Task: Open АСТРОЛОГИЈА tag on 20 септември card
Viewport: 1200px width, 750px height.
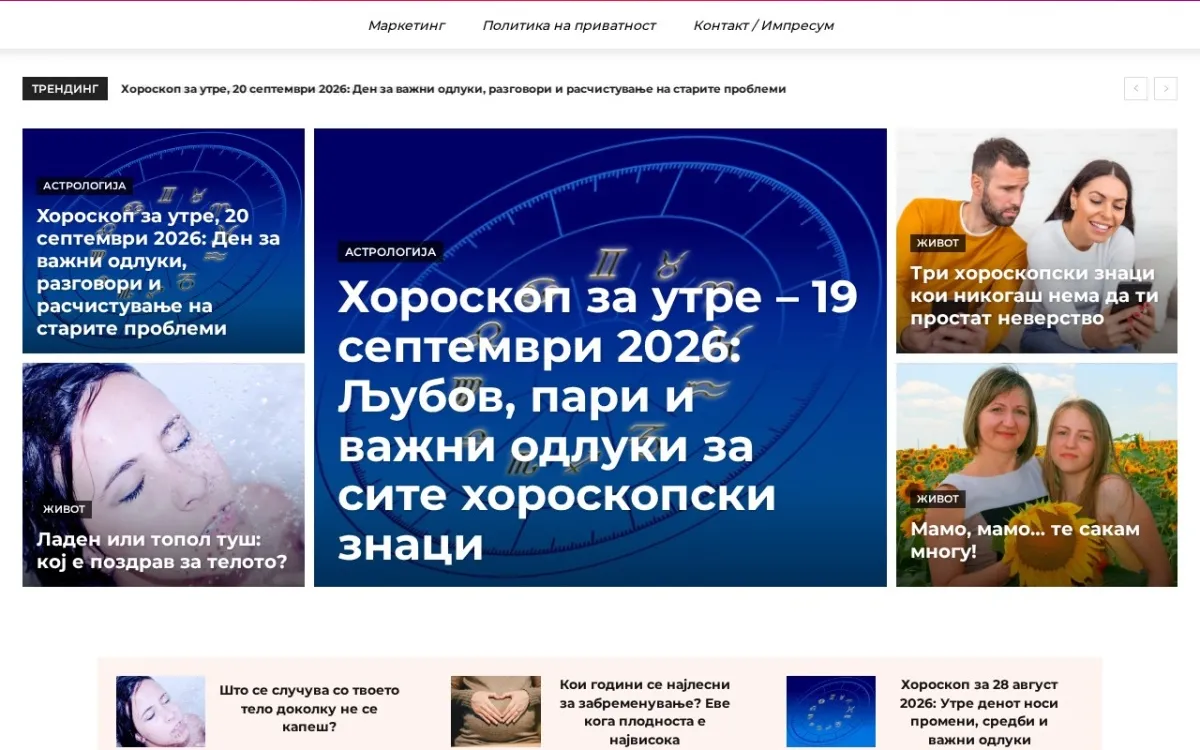Action: tap(84, 186)
